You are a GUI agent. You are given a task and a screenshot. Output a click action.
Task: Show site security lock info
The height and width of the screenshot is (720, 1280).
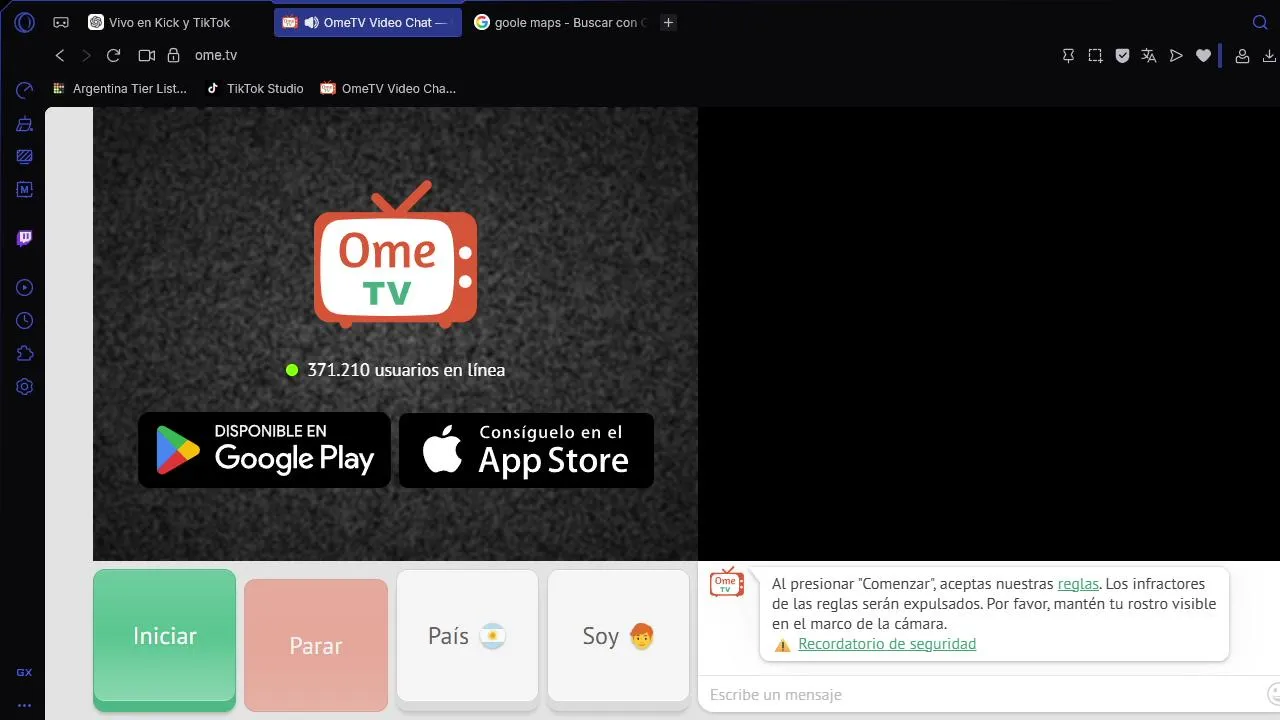click(x=174, y=56)
